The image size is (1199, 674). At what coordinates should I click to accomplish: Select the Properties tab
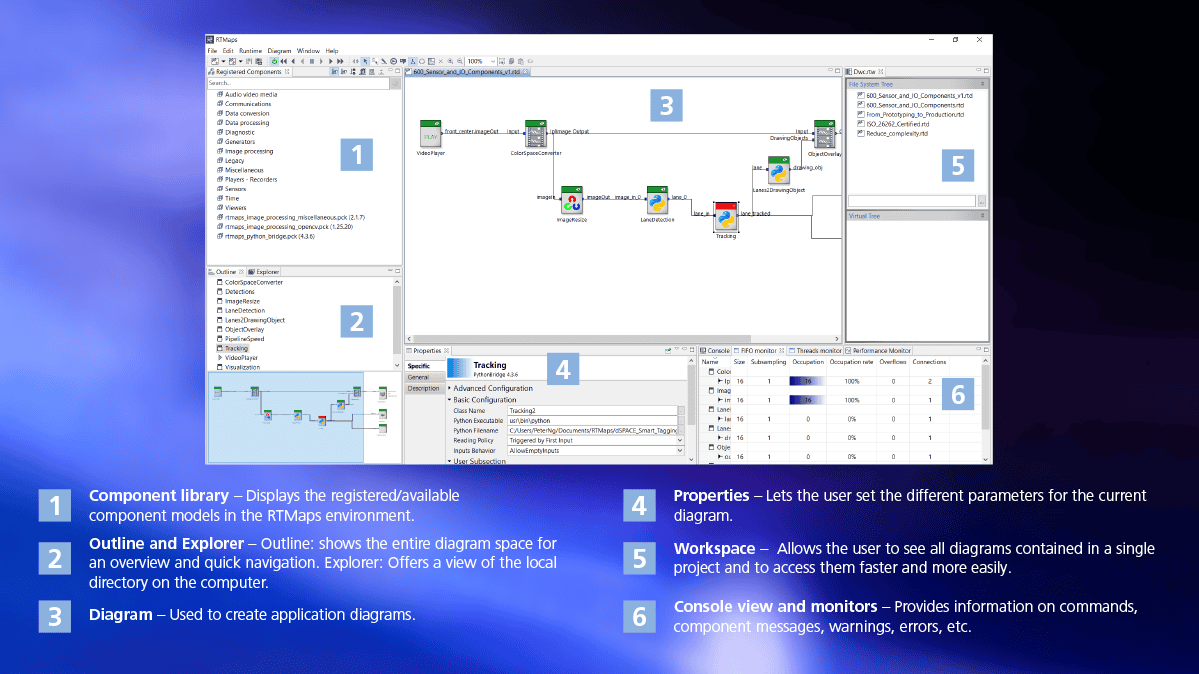pyautogui.click(x=427, y=351)
